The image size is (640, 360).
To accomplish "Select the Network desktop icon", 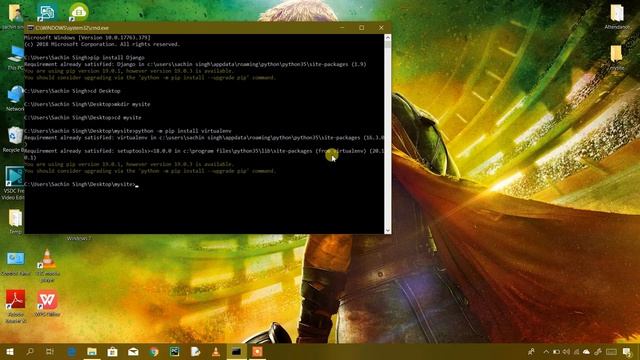I will [16, 98].
